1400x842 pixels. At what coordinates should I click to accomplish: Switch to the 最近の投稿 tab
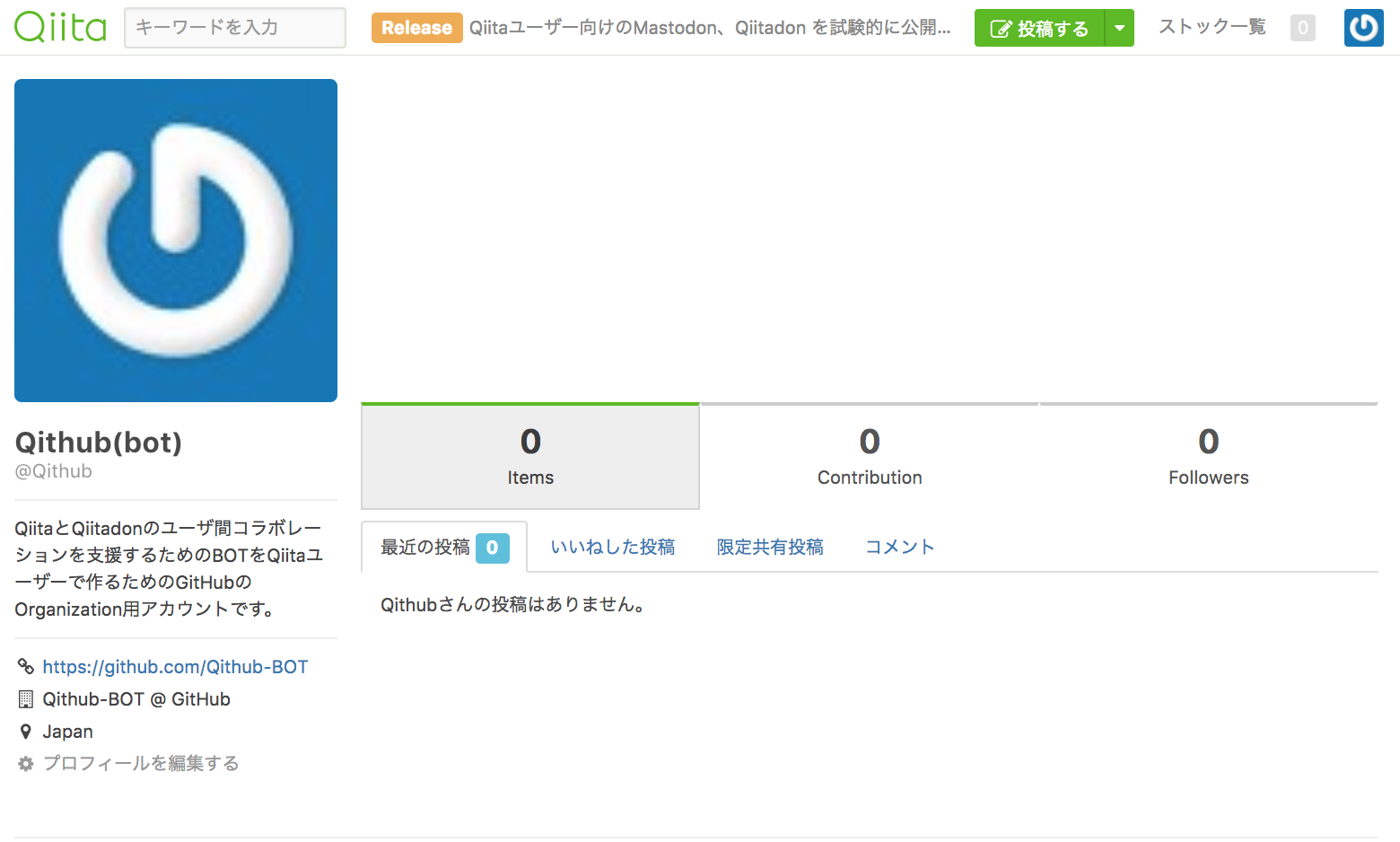pyautogui.click(x=444, y=547)
